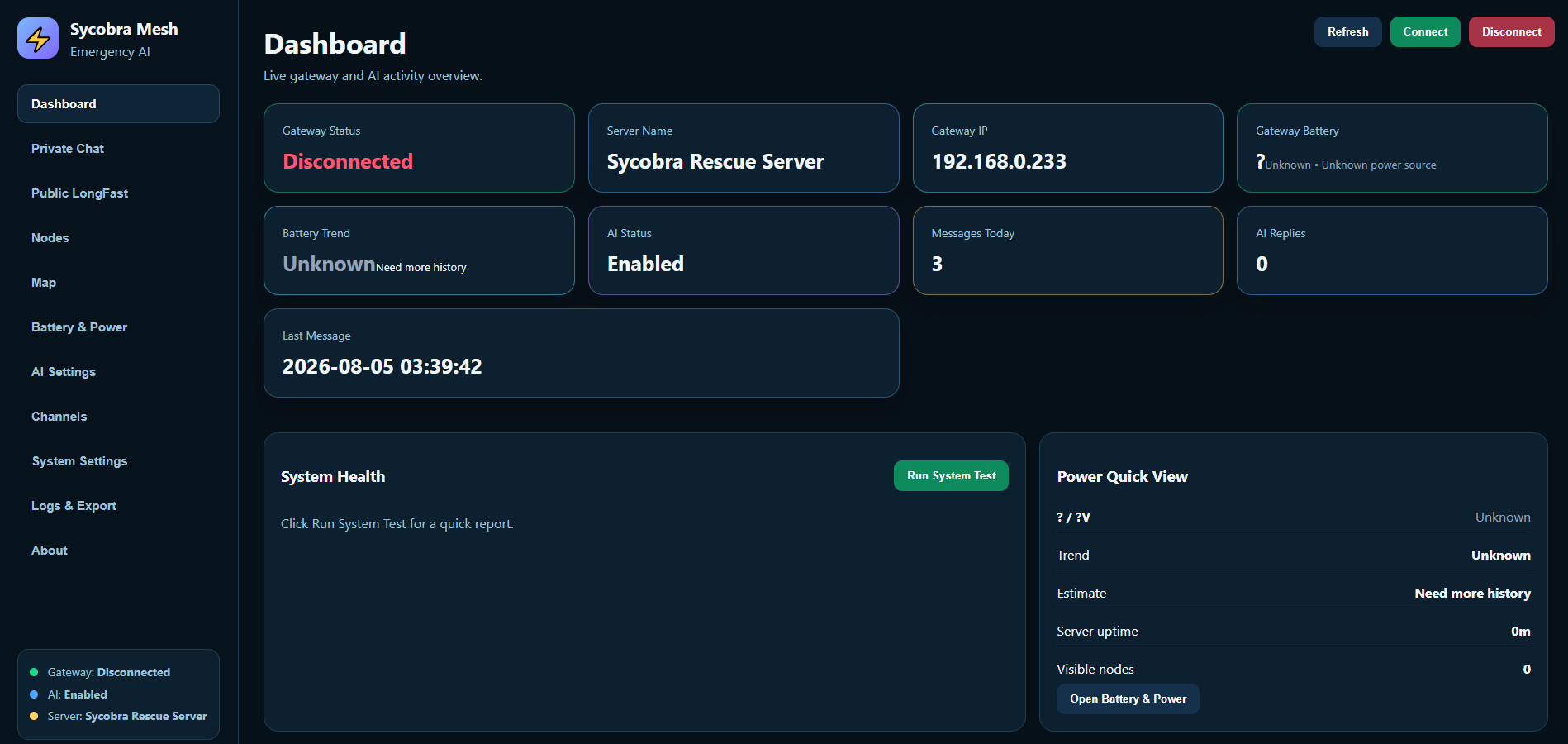
Task: Open the Dashboard menu item
Action: click(118, 103)
